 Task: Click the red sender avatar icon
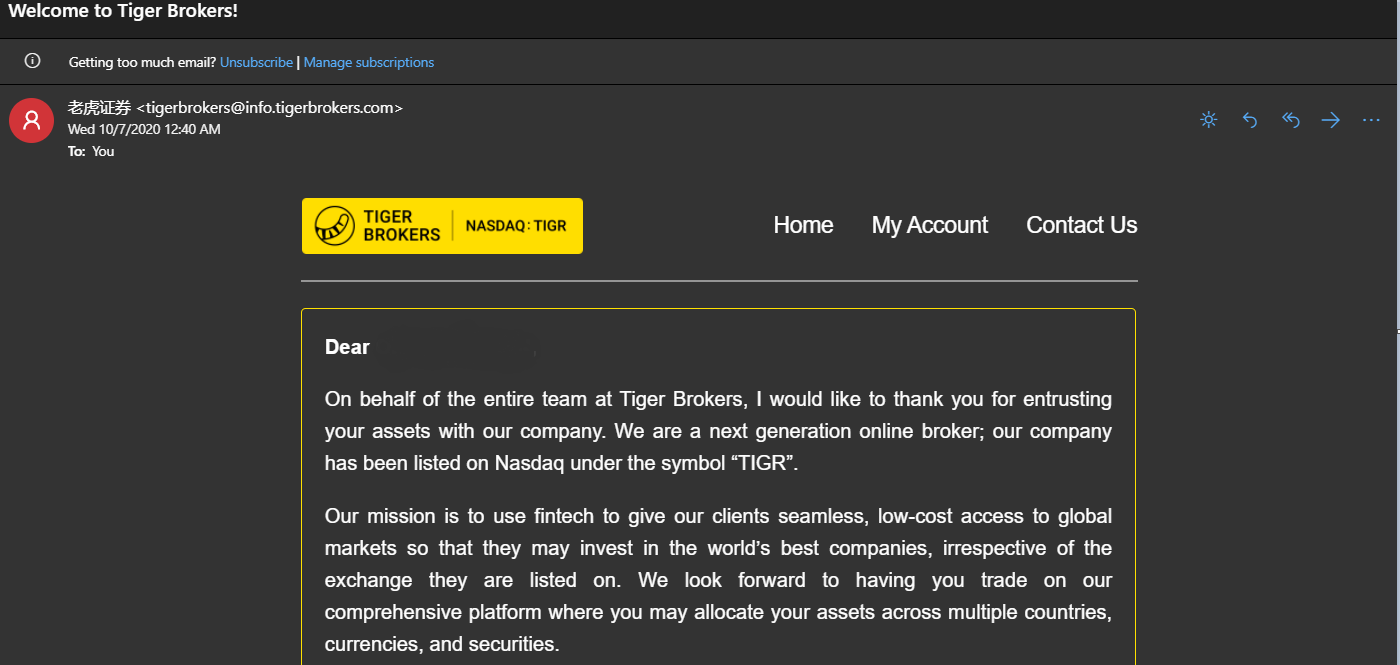point(31,121)
